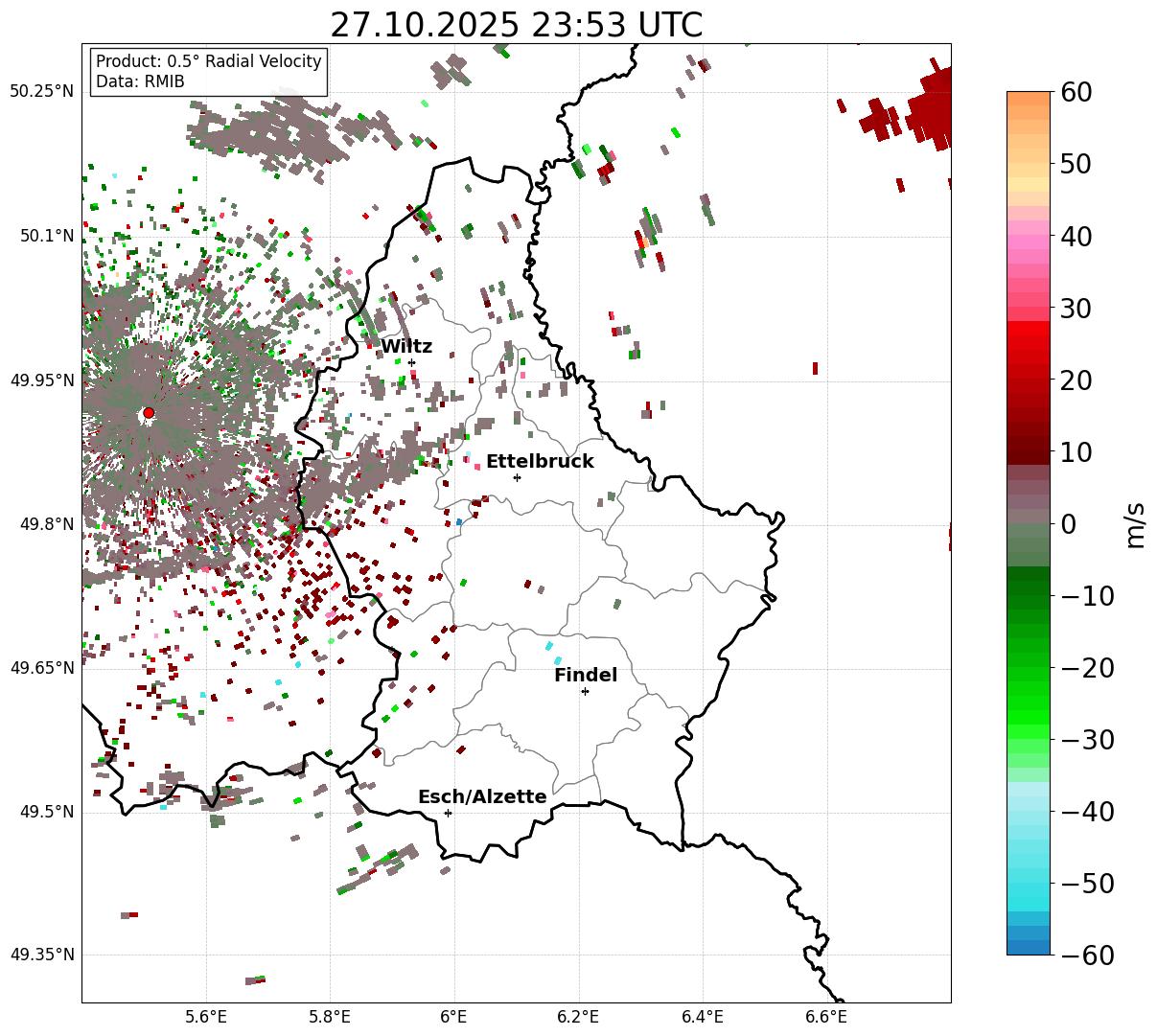Click the Findel station cross marker
The width and height of the screenshot is (1157, 1036).
[585, 691]
